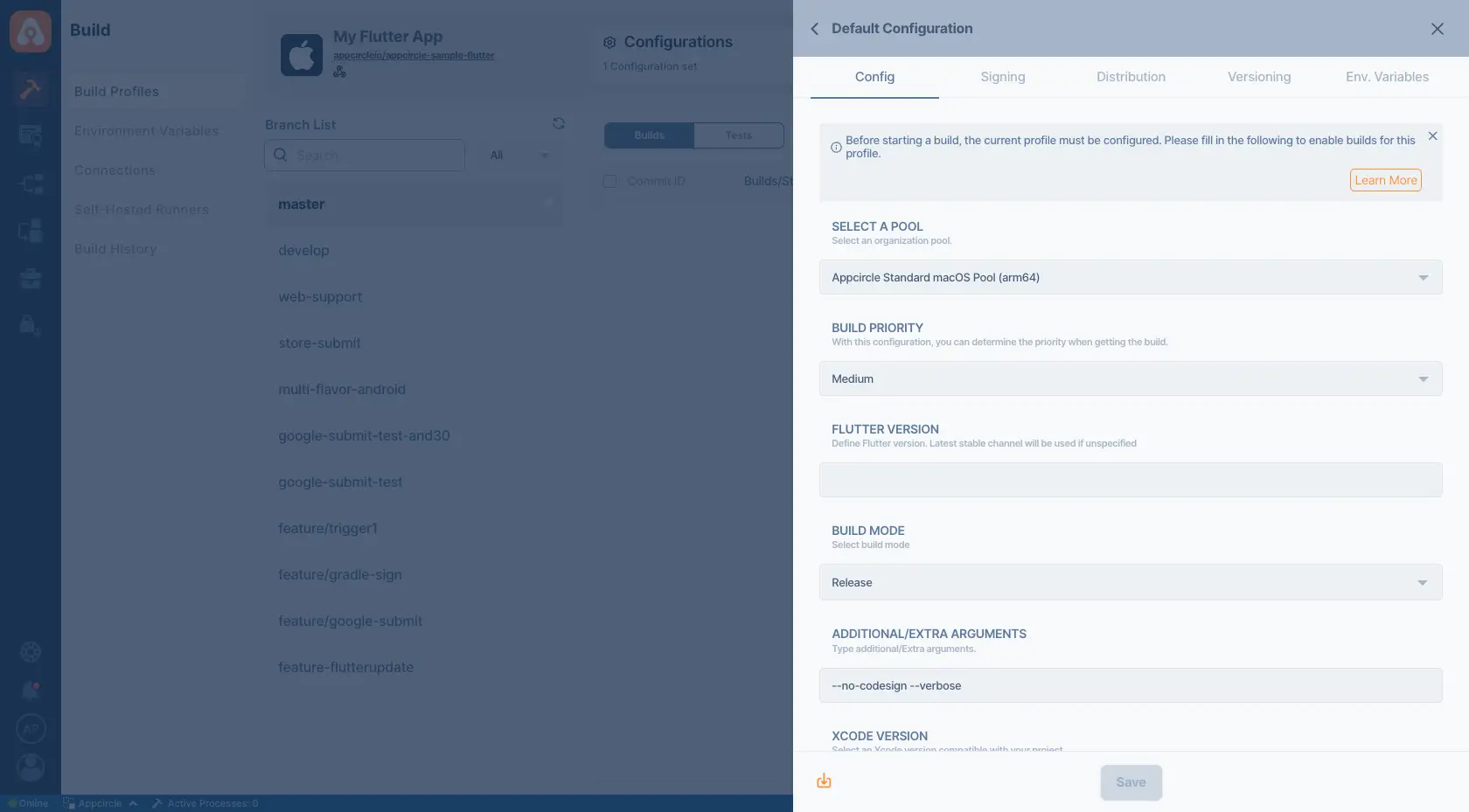Select the feature/trigger1 branch
Image resolution: width=1469 pixels, height=812 pixels.
(414, 528)
